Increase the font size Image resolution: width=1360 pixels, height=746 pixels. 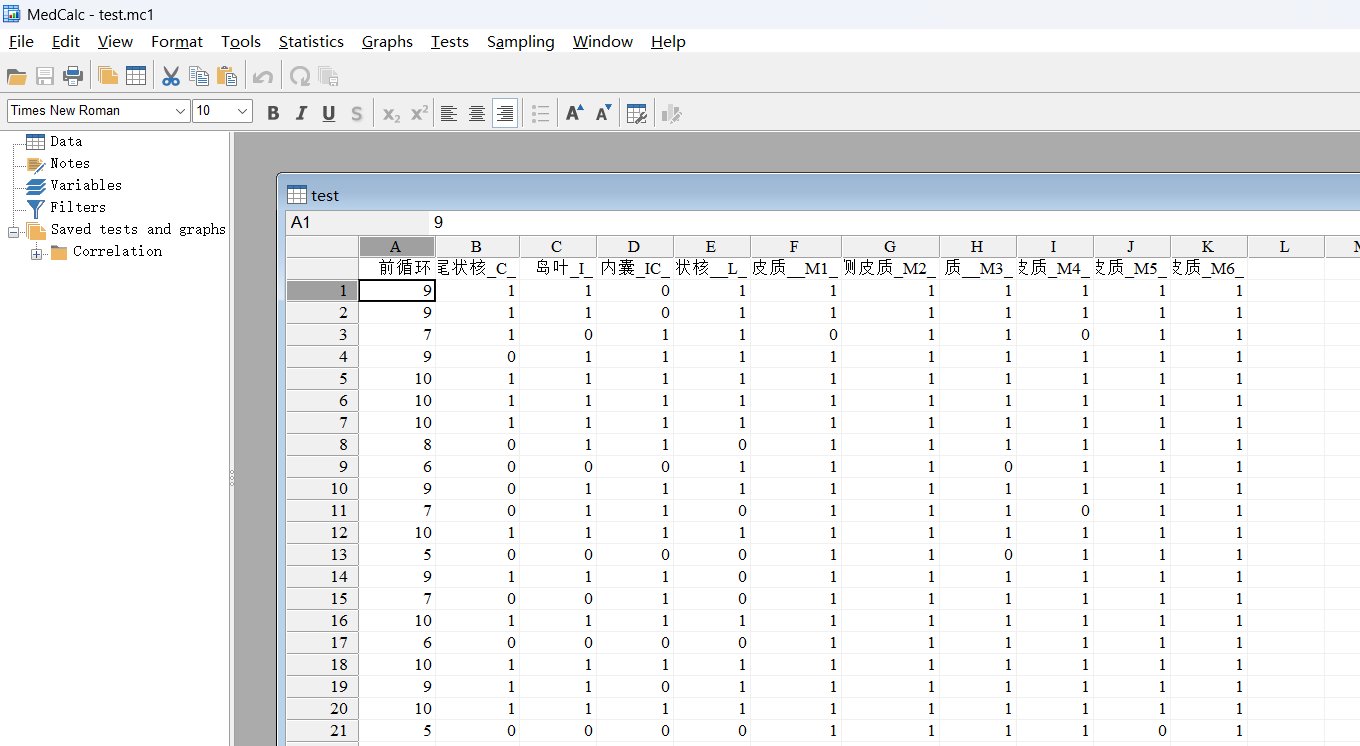pyautogui.click(x=574, y=114)
